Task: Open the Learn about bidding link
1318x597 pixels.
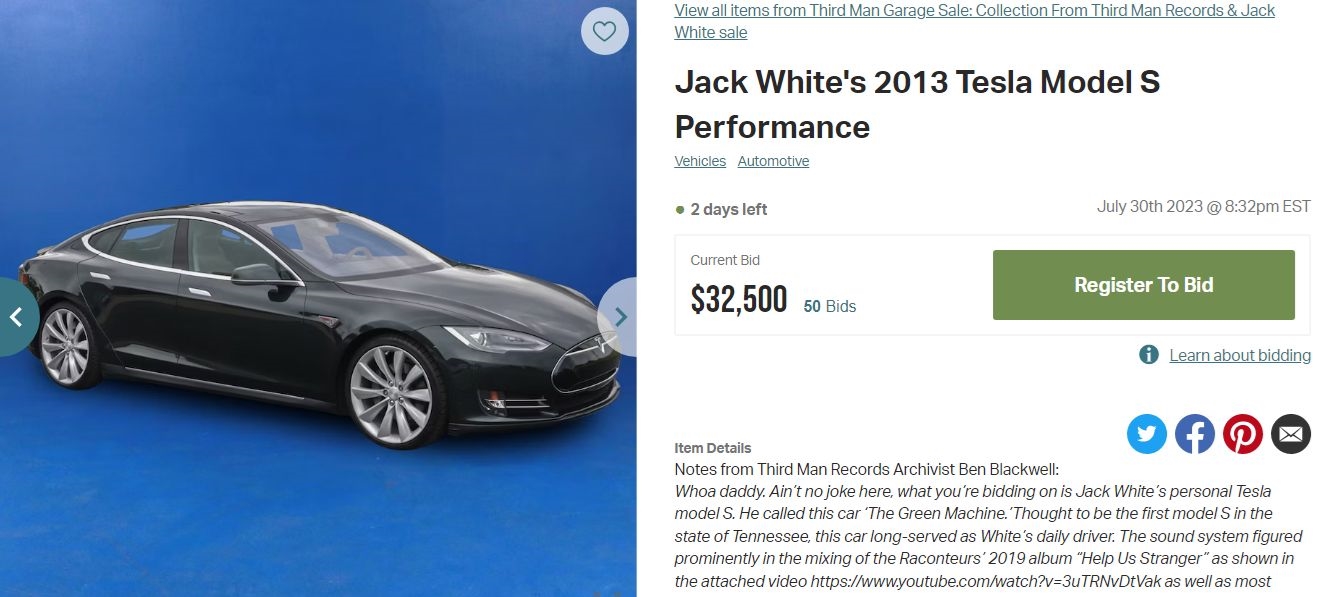Action: point(1240,355)
